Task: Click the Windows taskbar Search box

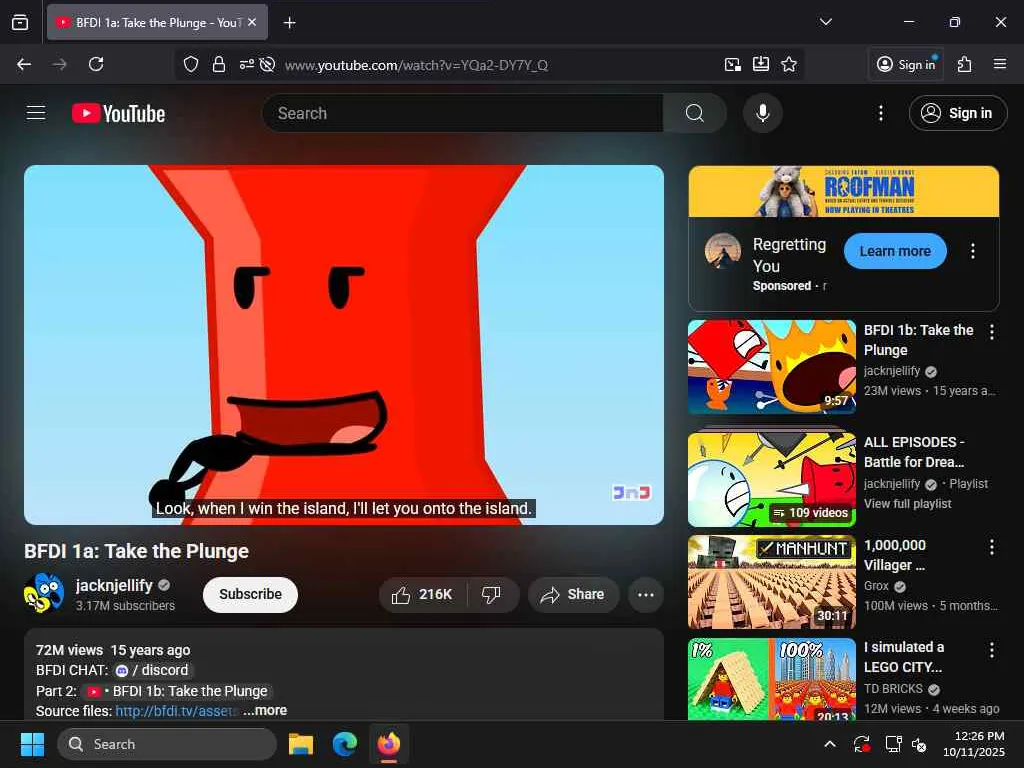Action: pos(167,744)
